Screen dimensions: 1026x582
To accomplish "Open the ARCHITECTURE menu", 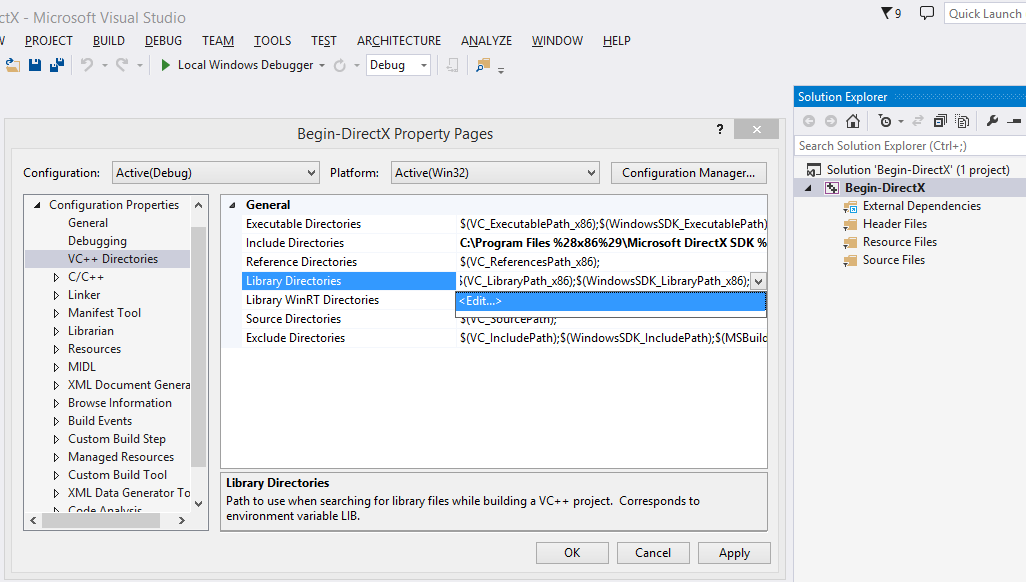I will pos(399,41).
